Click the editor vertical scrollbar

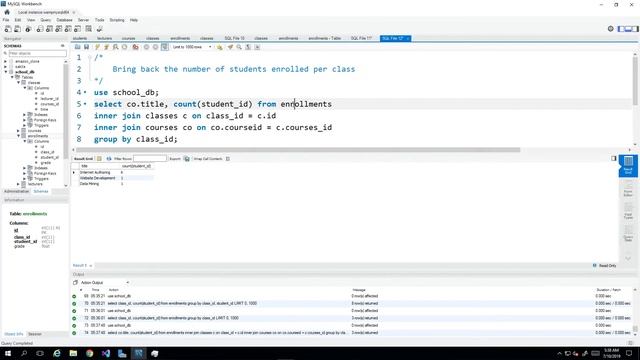[635, 80]
